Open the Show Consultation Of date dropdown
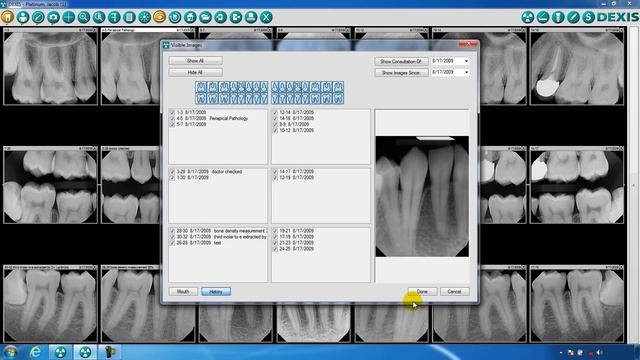The image size is (640, 360). [466, 61]
